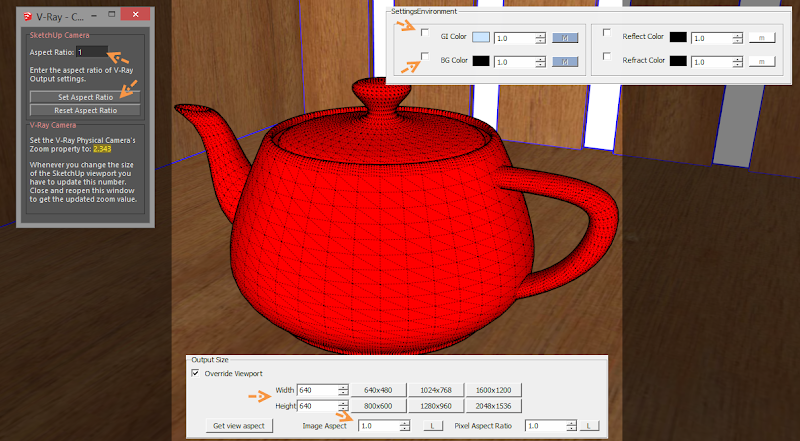The width and height of the screenshot is (800, 441).
Task: Open the Refract Color swatch picker
Action: [678, 61]
